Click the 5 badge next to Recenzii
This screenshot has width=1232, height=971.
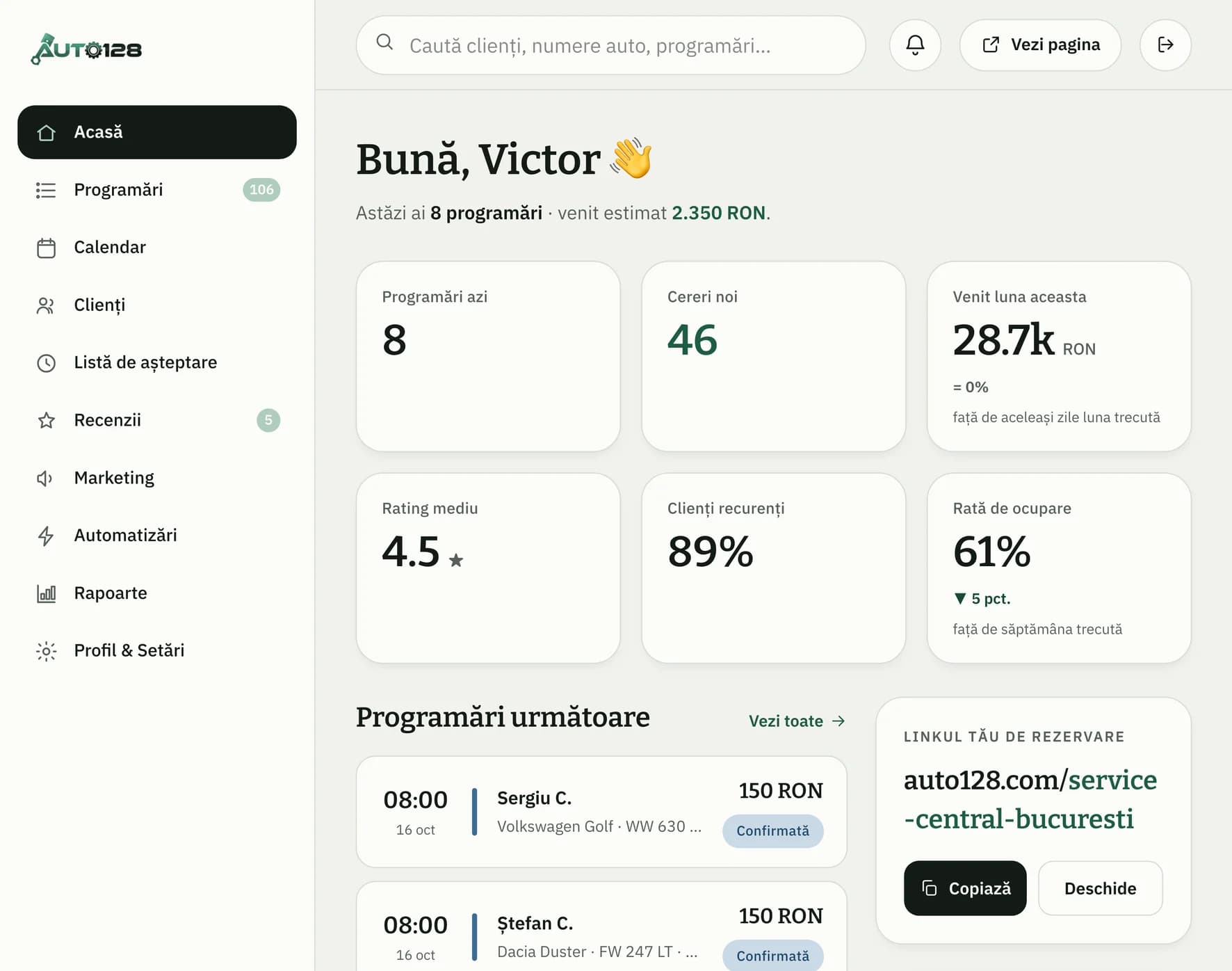(268, 420)
